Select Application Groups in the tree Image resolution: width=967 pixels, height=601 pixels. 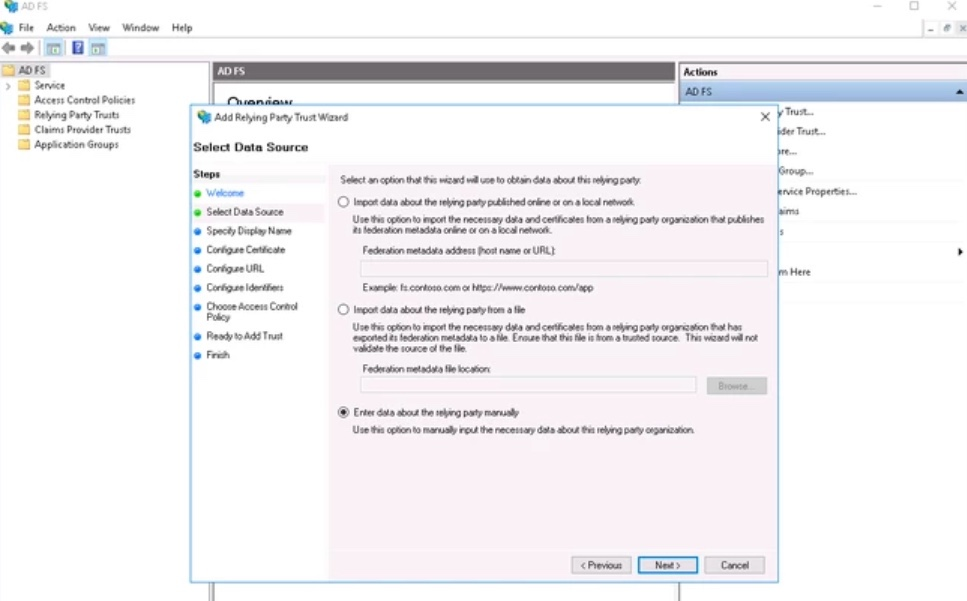click(x=76, y=144)
